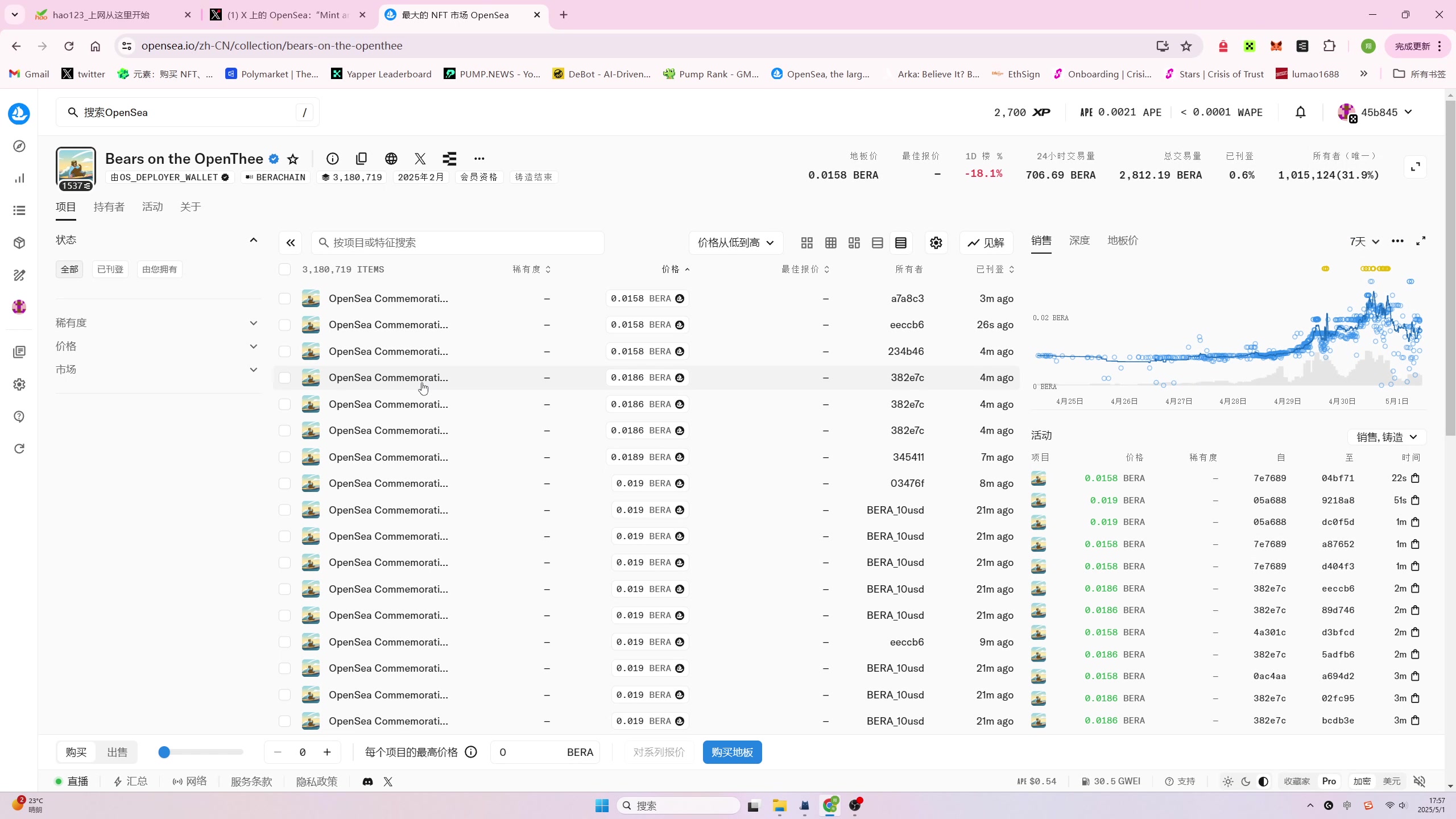
Task: Open the sidebar settings gear icon
Action: coord(19,384)
